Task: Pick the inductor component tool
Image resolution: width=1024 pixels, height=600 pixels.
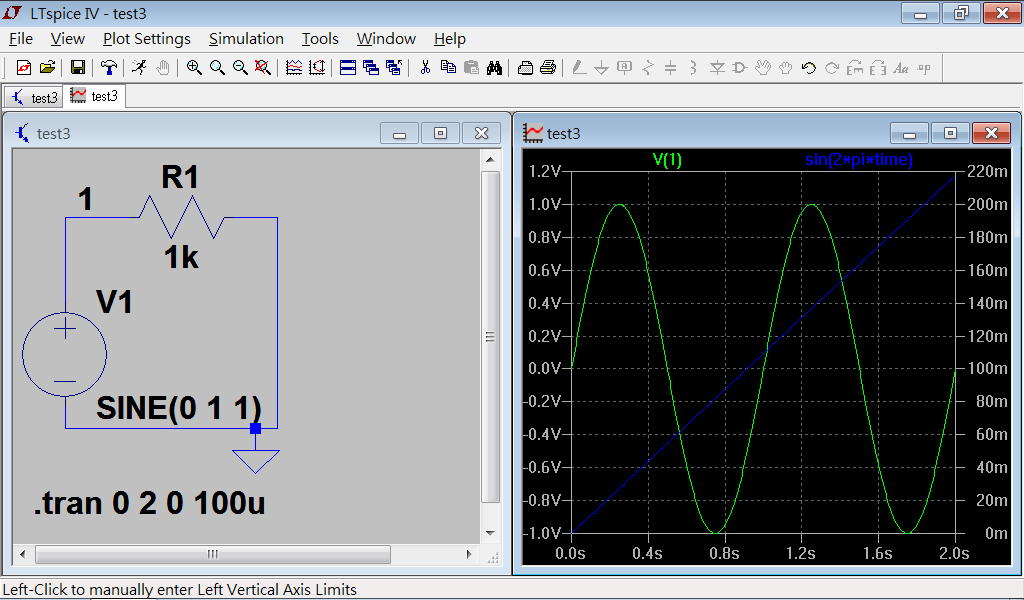Action: (x=694, y=67)
